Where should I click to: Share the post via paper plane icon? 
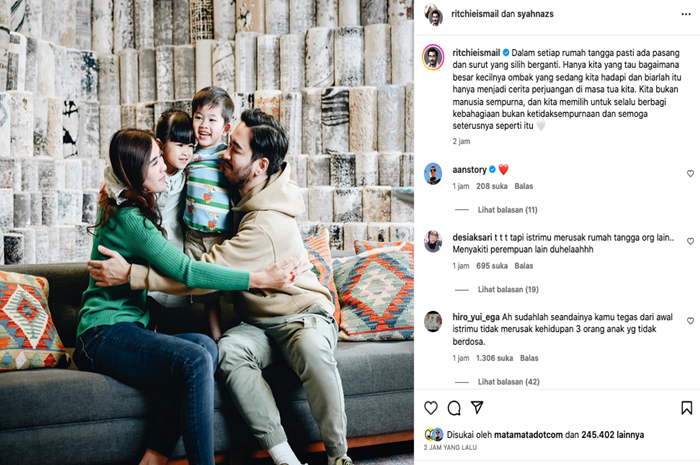pyautogui.click(x=477, y=407)
